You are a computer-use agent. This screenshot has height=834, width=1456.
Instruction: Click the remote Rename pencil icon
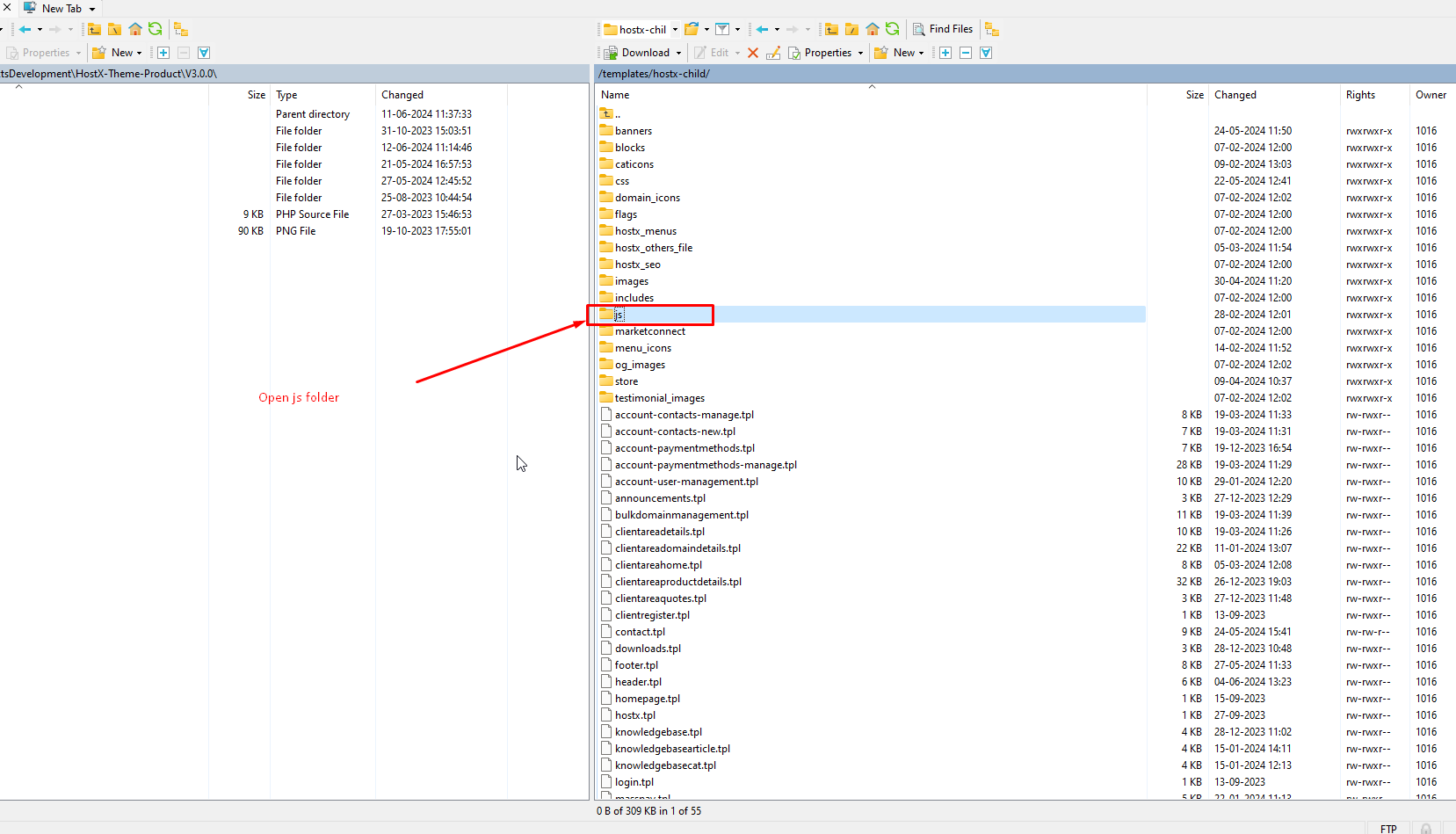point(773,53)
